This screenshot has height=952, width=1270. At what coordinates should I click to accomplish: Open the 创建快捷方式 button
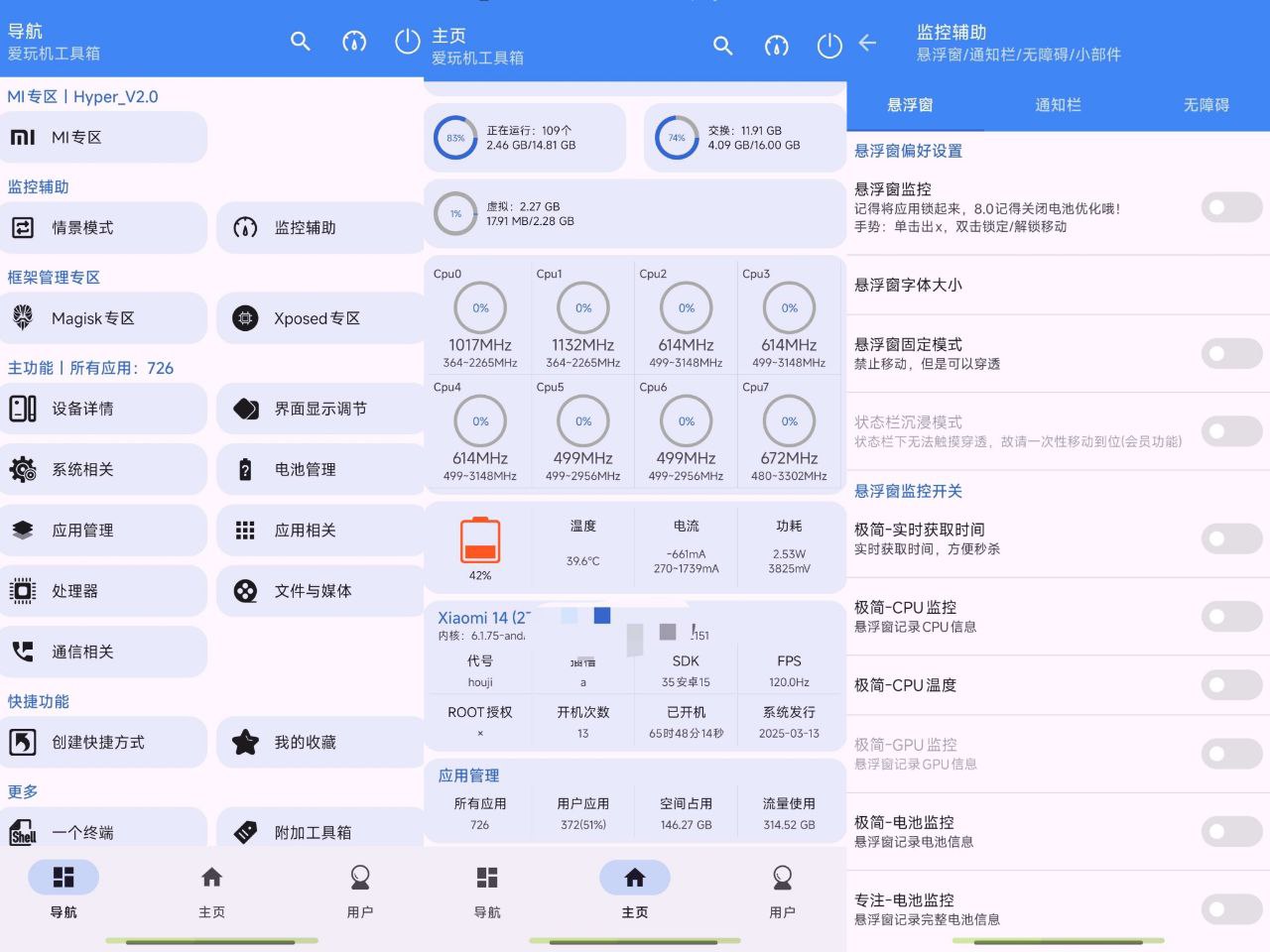103,742
